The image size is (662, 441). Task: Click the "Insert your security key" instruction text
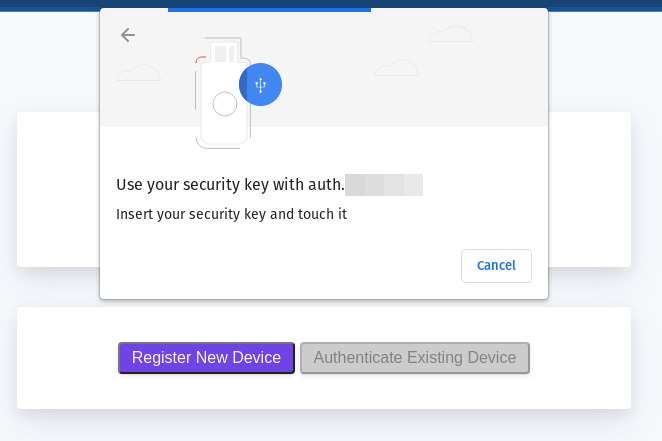pos(231,214)
